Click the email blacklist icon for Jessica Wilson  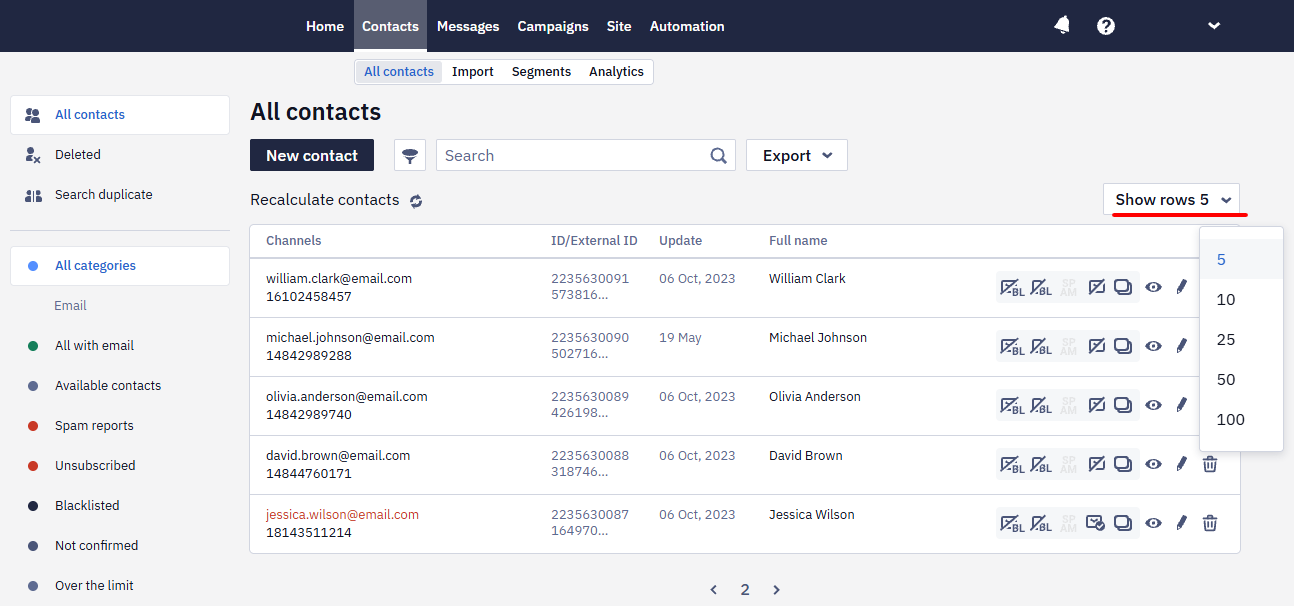1012,524
